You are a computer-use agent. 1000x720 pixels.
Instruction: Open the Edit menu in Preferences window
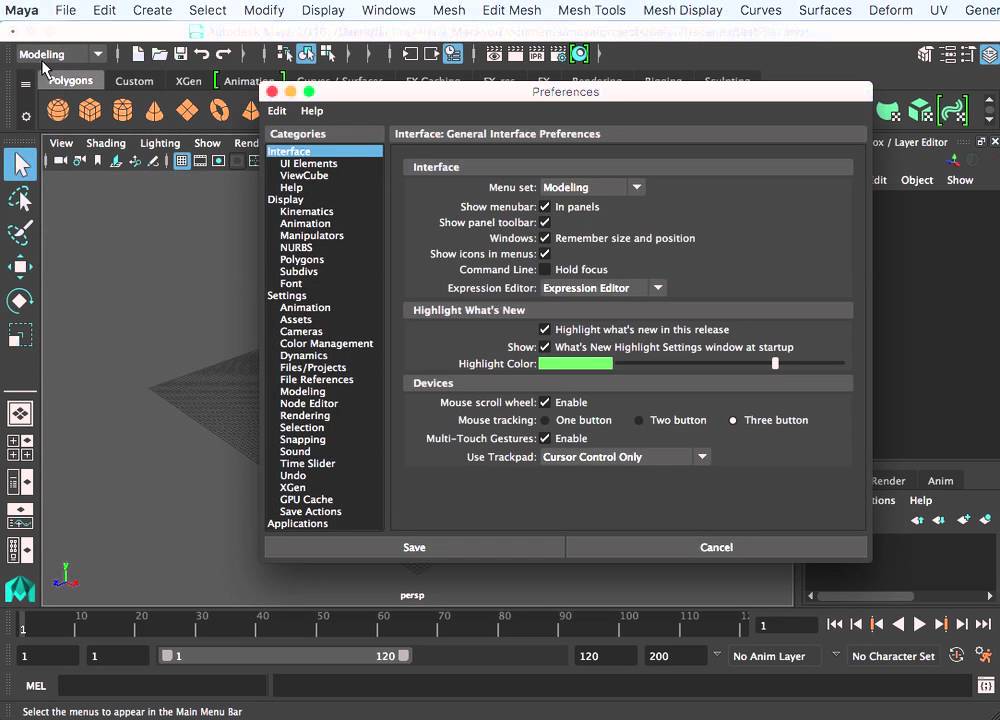[x=276, y=111]
